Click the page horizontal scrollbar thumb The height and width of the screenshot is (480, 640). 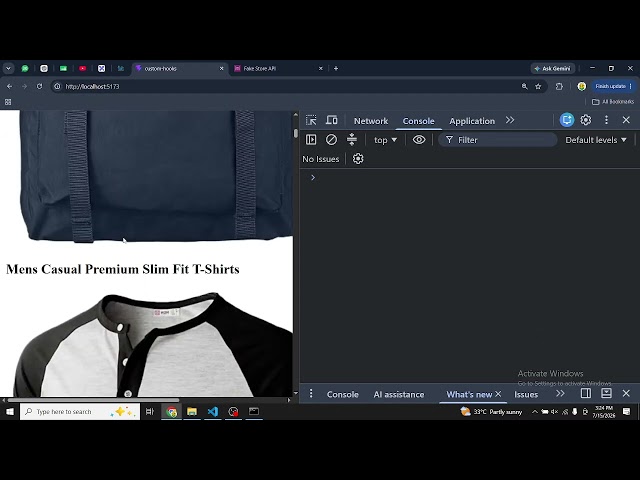pyautogui.click(x=93, y=400)
